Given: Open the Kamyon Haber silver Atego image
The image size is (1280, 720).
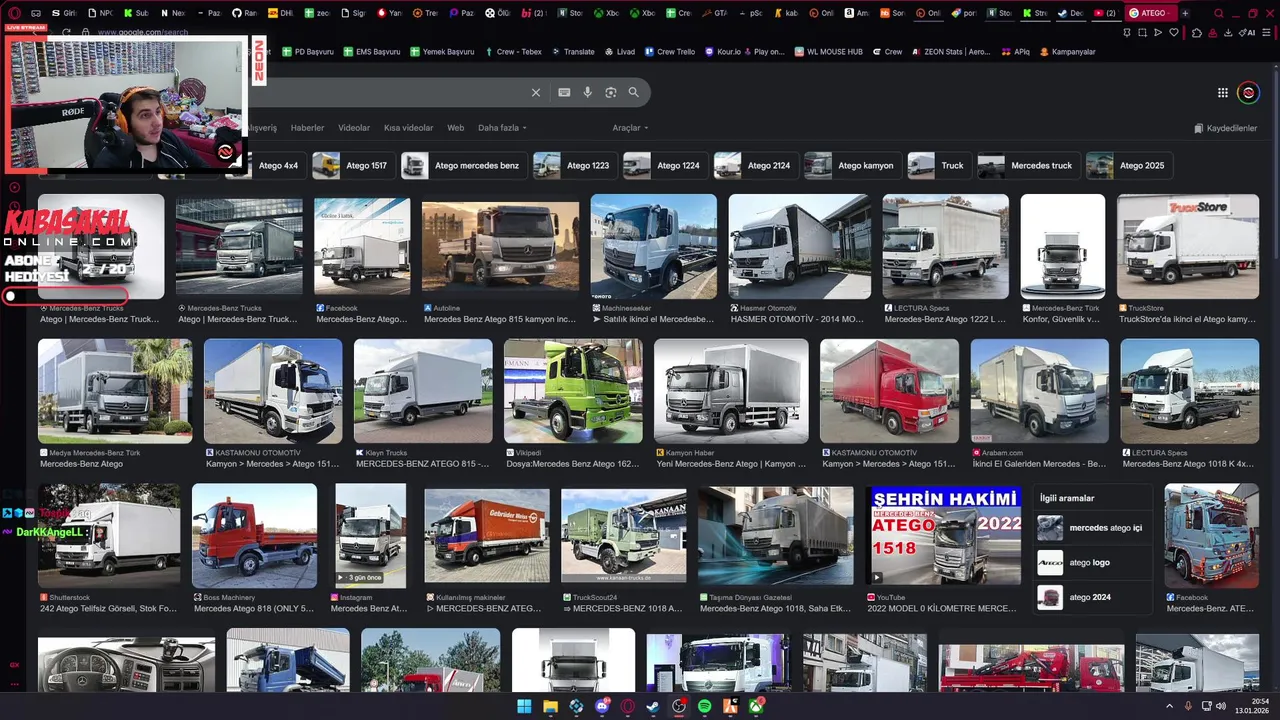Looking at the screenshot, I should (731, 391).
